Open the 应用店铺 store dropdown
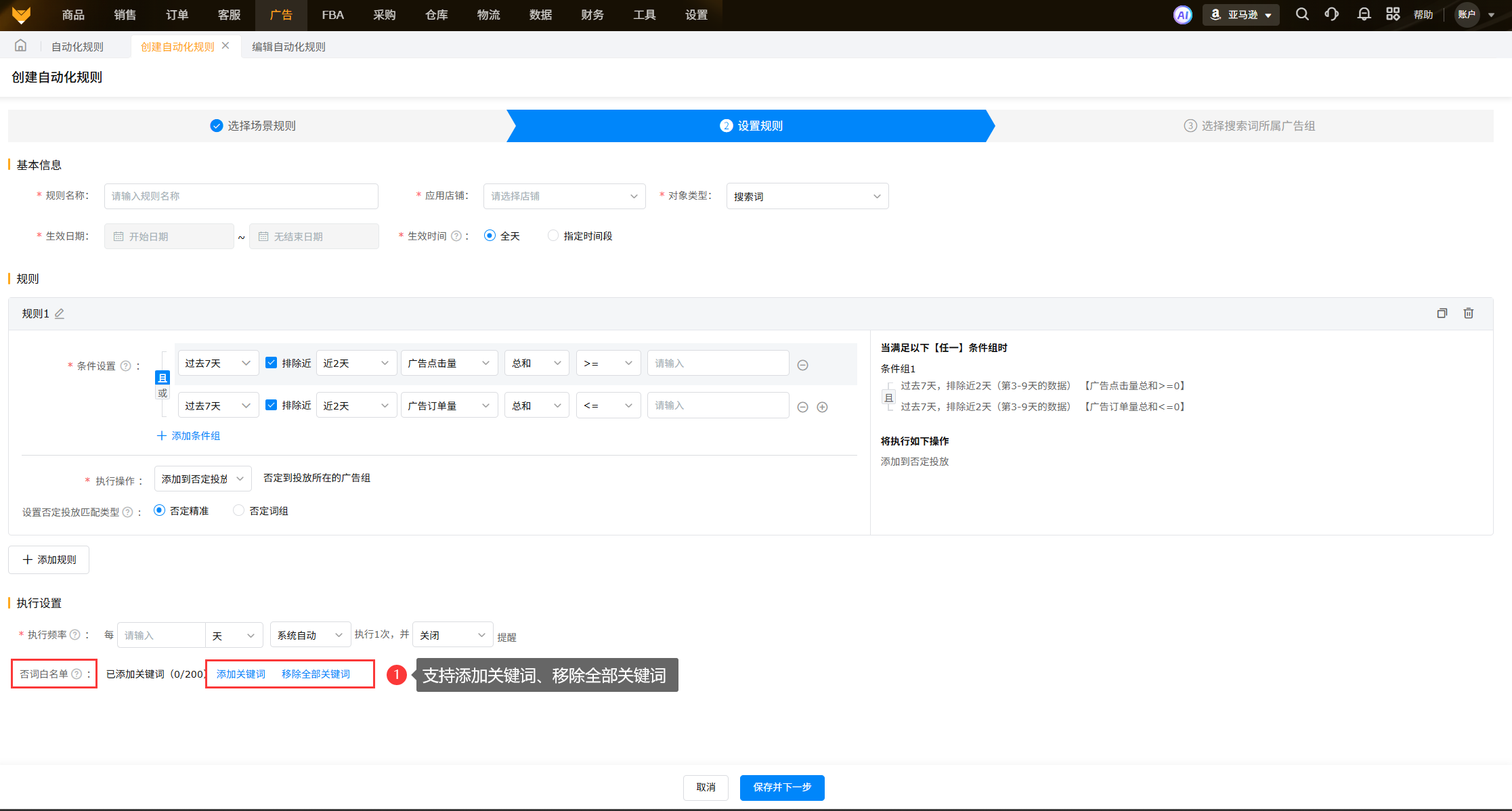1512x811 pixels. tap(564, 196)
